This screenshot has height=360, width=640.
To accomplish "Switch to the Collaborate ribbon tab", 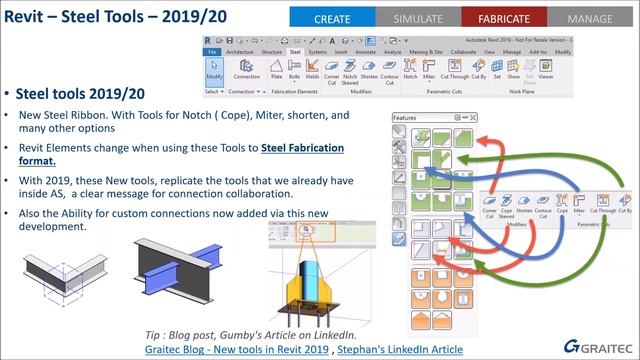I will tap(463, 52).
